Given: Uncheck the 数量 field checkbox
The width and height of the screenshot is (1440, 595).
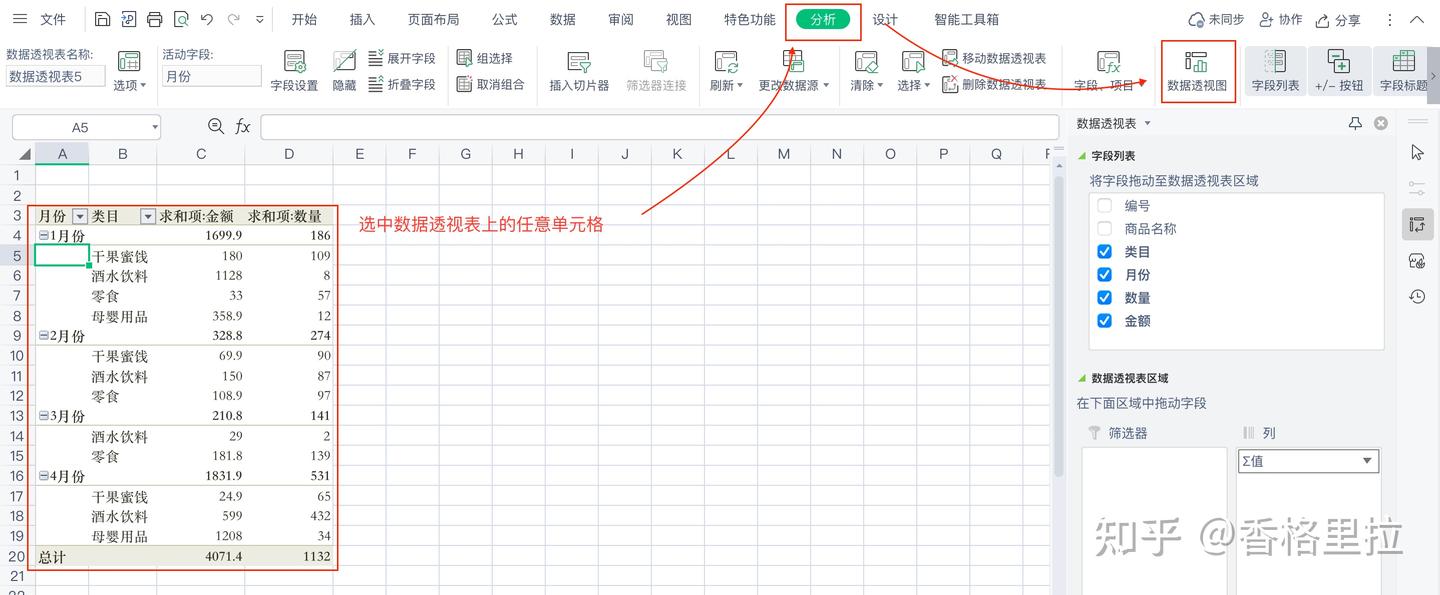Looking at the screenshot, I should coord(1105,297).
